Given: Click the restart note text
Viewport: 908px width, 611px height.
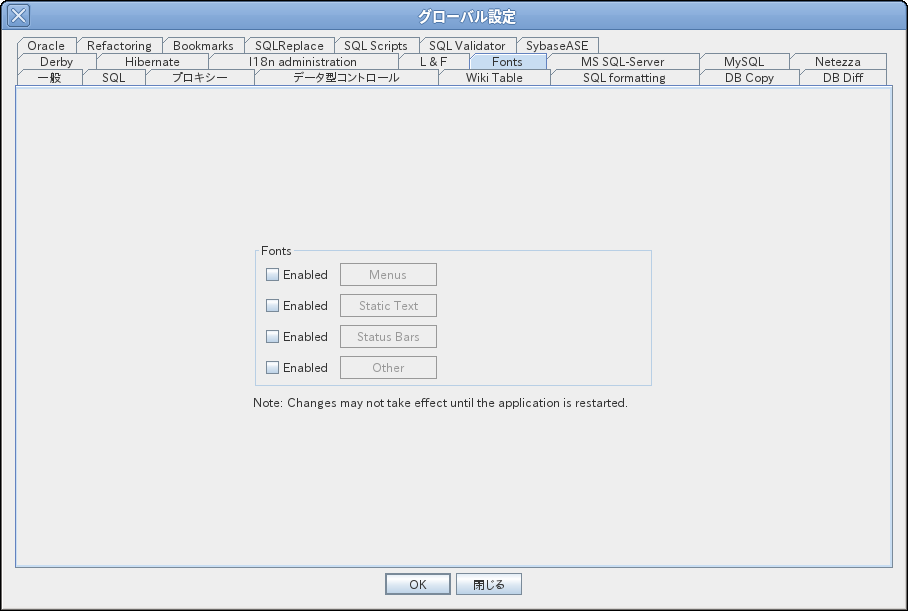Looking at the screenshot, I should click(x=440, y=403).
